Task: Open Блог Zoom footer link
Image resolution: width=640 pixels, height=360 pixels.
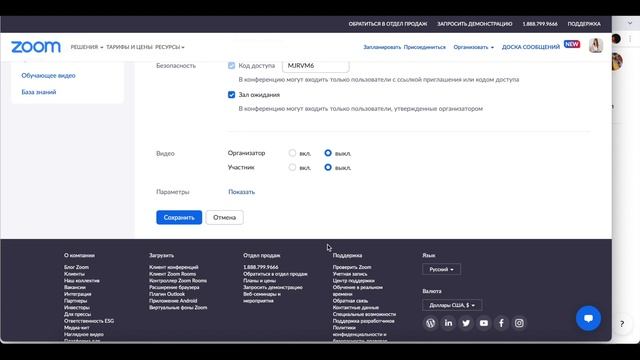Action: pos(76,267)
